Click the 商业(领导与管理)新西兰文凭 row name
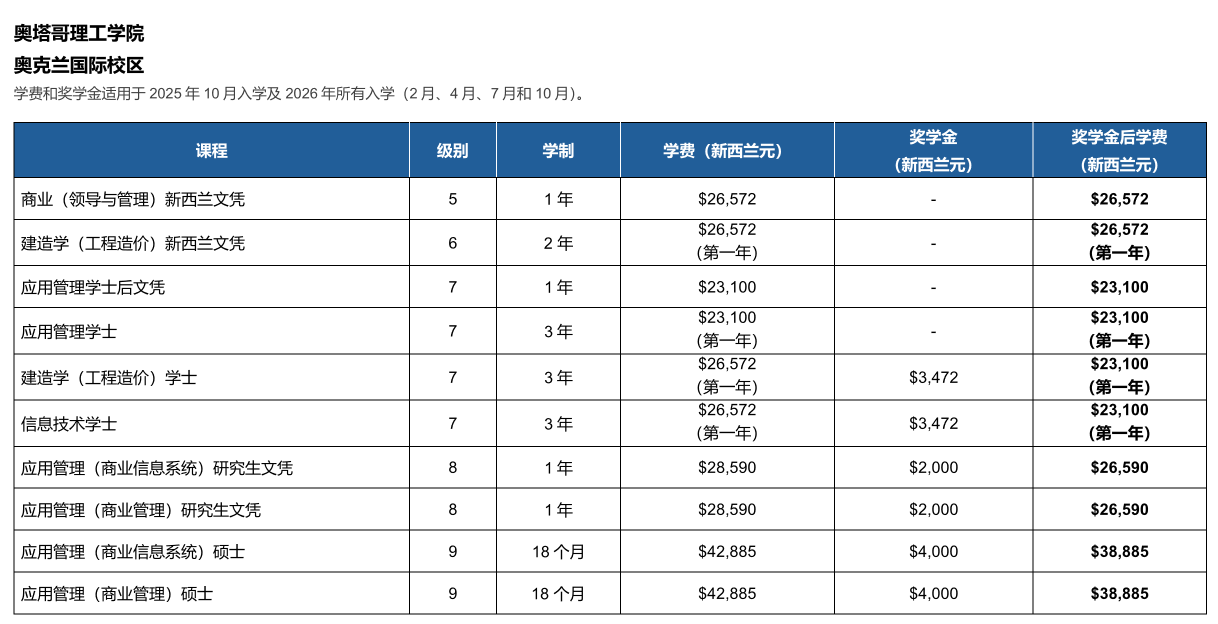The width and height of the screenshot is (1218, 624). (133, 199)
